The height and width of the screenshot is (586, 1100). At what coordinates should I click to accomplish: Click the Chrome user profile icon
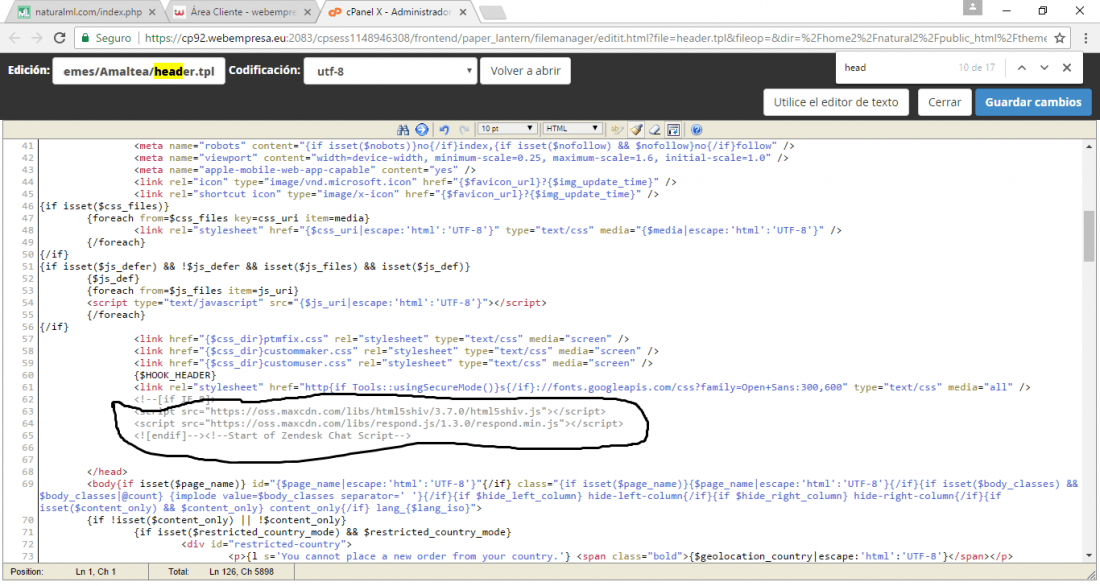tap(972, 7)
